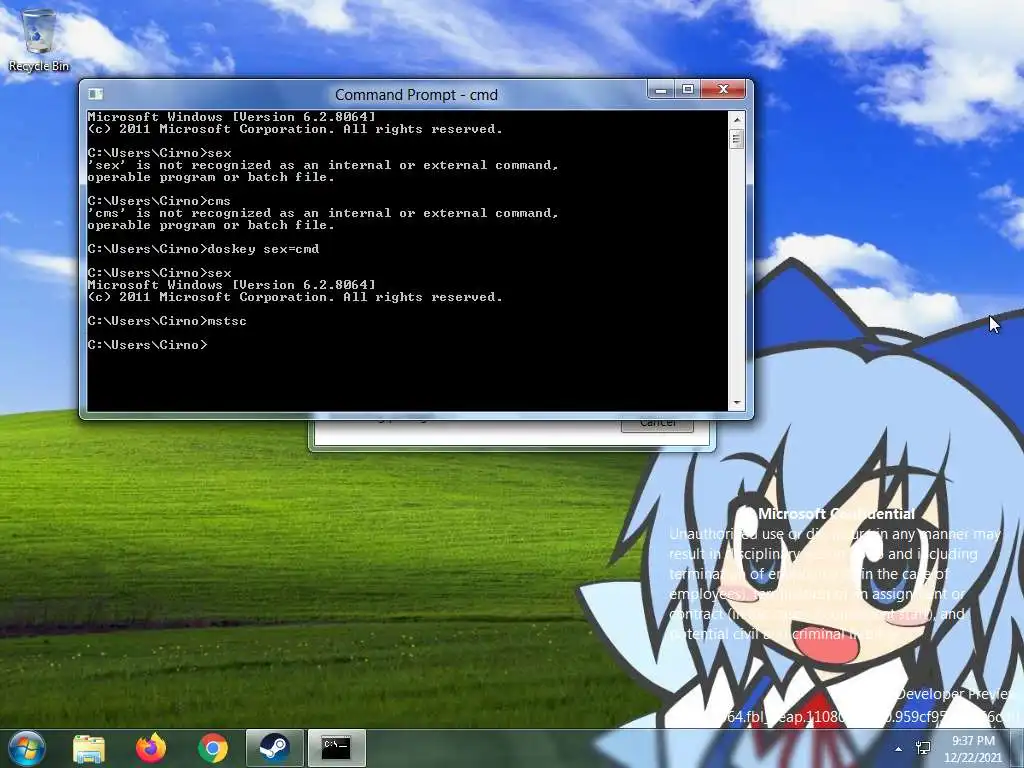Viewport: 1024px width, 768px height.
Task: Open the Command Prompt window system menu icon
Action: (x=95, y=94)
